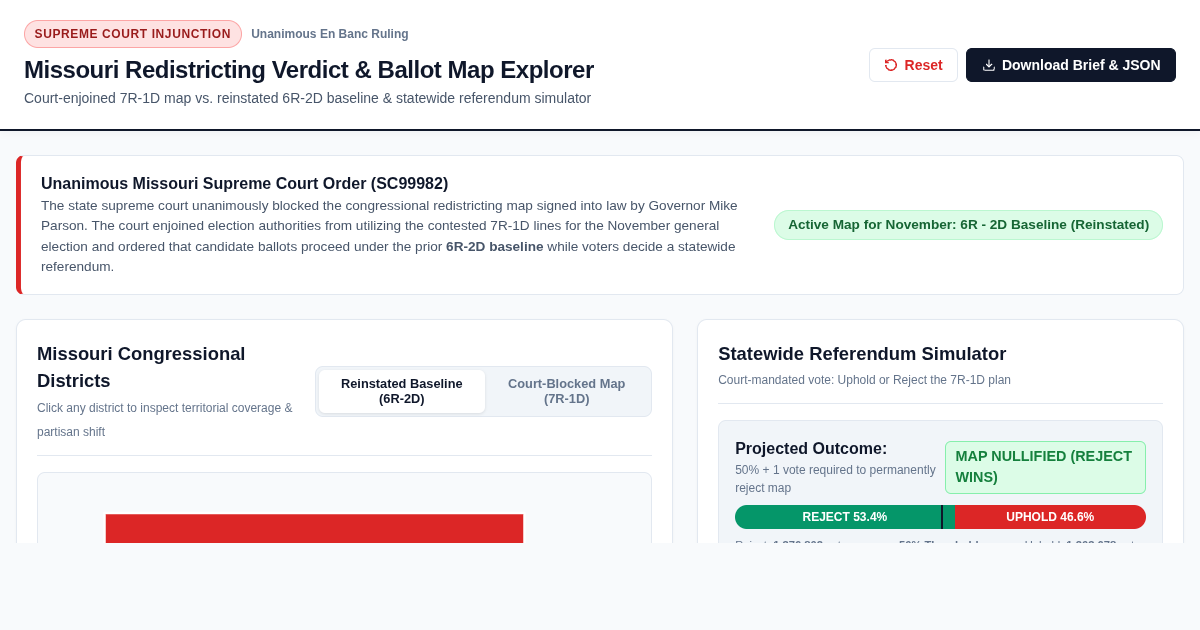Click the 'Projected Outcome:' label
This screenshot has width=1200, height=630.
811,449
